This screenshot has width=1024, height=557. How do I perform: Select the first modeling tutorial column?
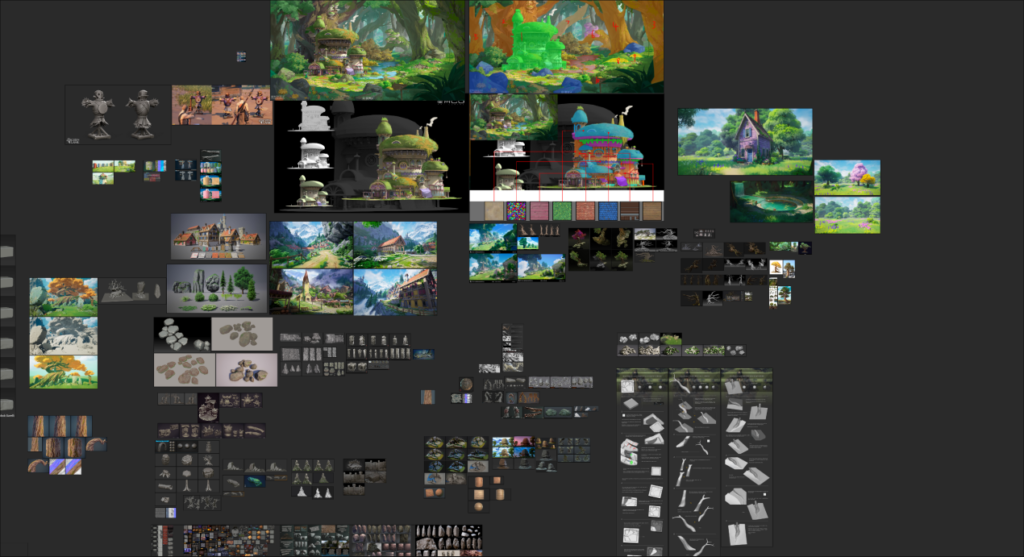point(643,462)
